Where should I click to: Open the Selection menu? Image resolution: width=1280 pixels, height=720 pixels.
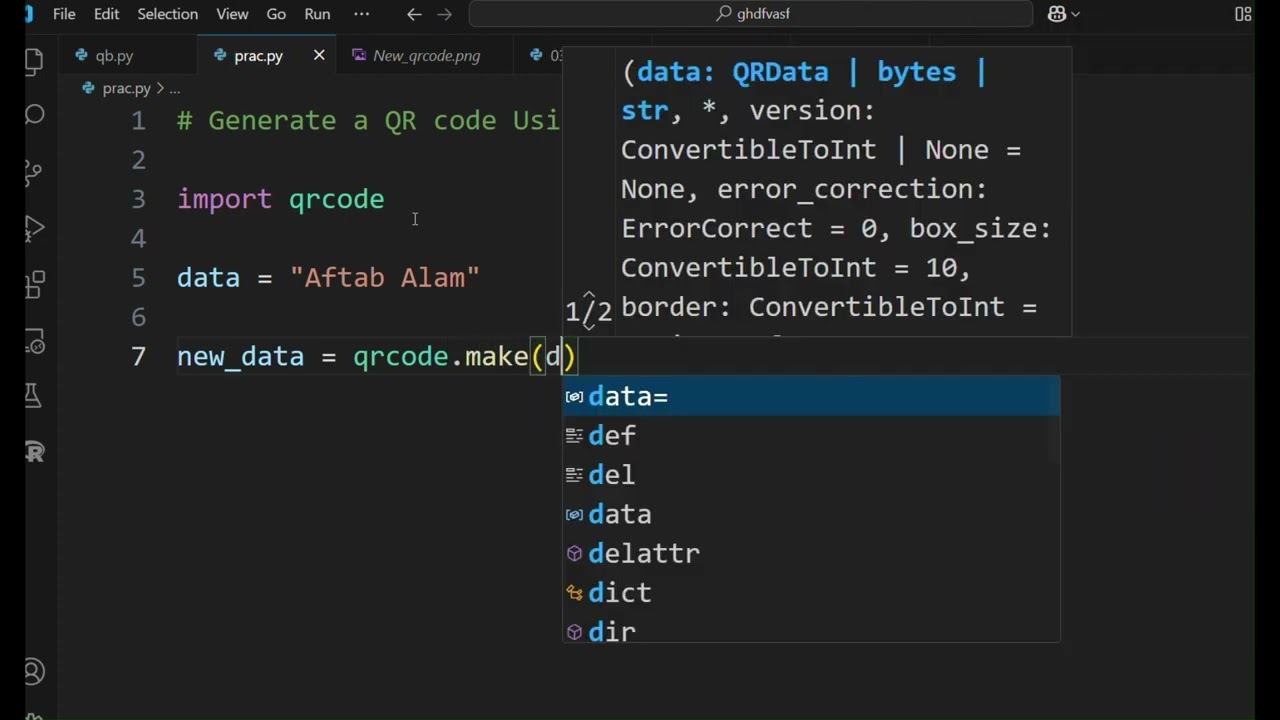pos(167,14)
